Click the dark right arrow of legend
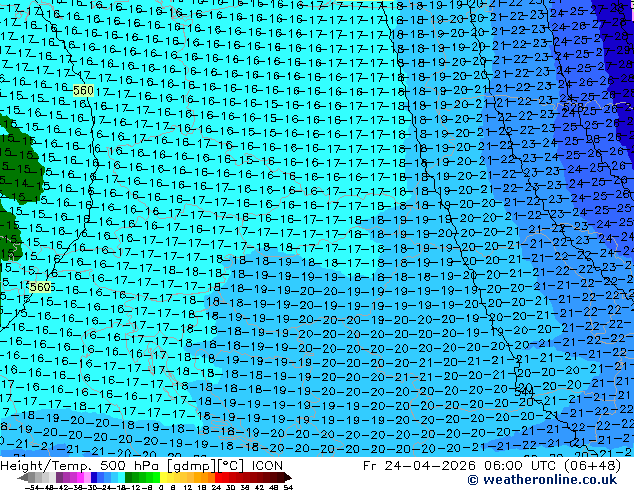 click(x=288, y=477)
